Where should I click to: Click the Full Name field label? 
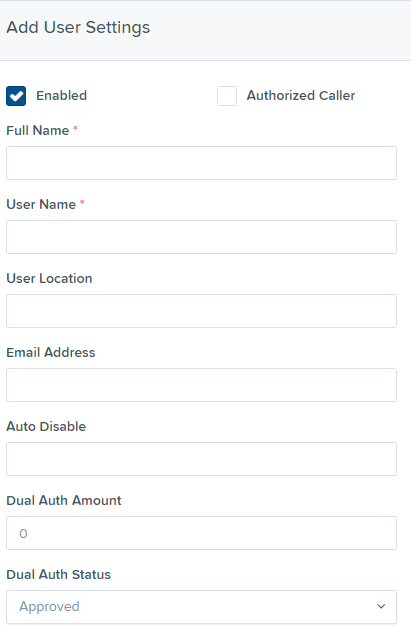tap(38, 130)
